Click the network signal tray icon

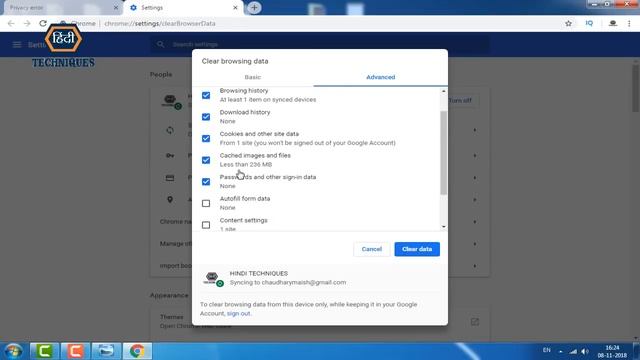573,351
